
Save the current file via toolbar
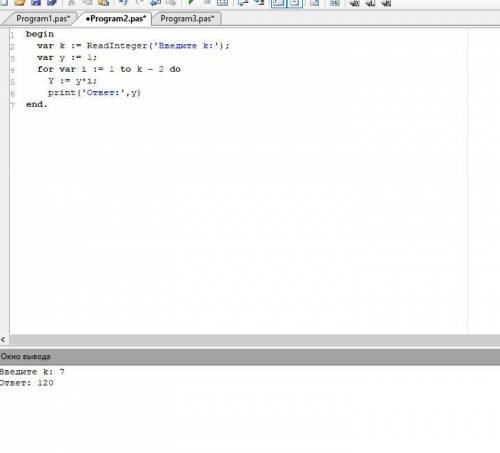36,3
